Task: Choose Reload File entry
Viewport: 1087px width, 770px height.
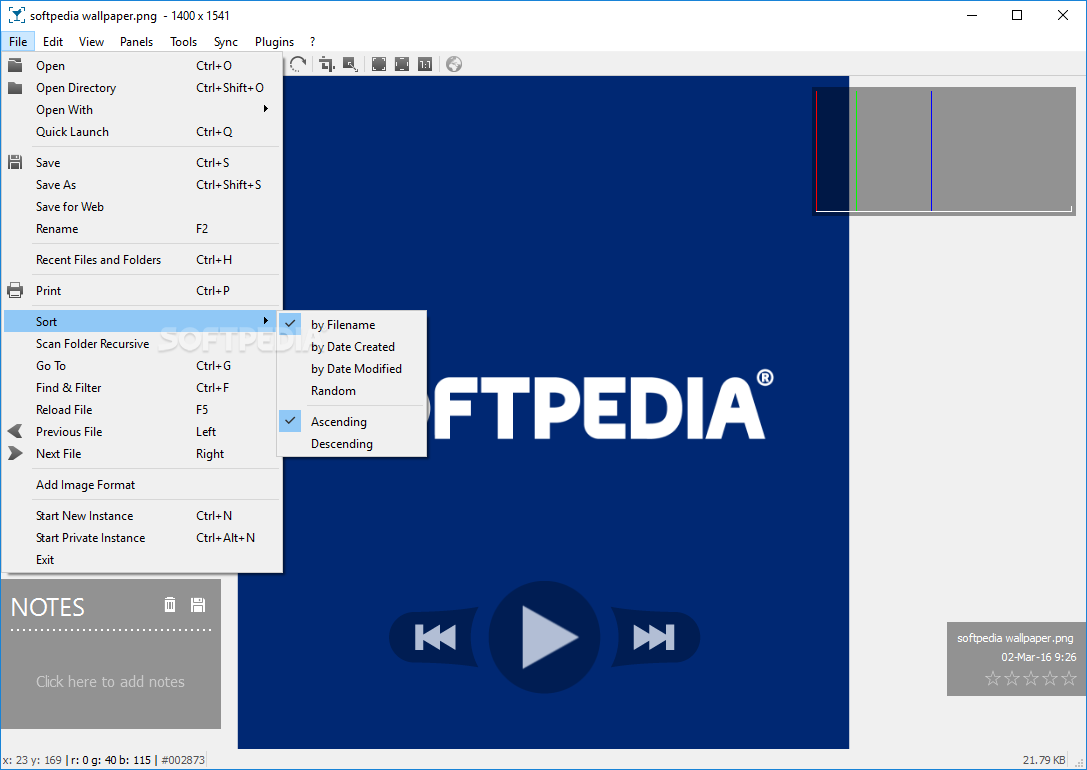Action: pyautogui.click(x=142, y=410)
